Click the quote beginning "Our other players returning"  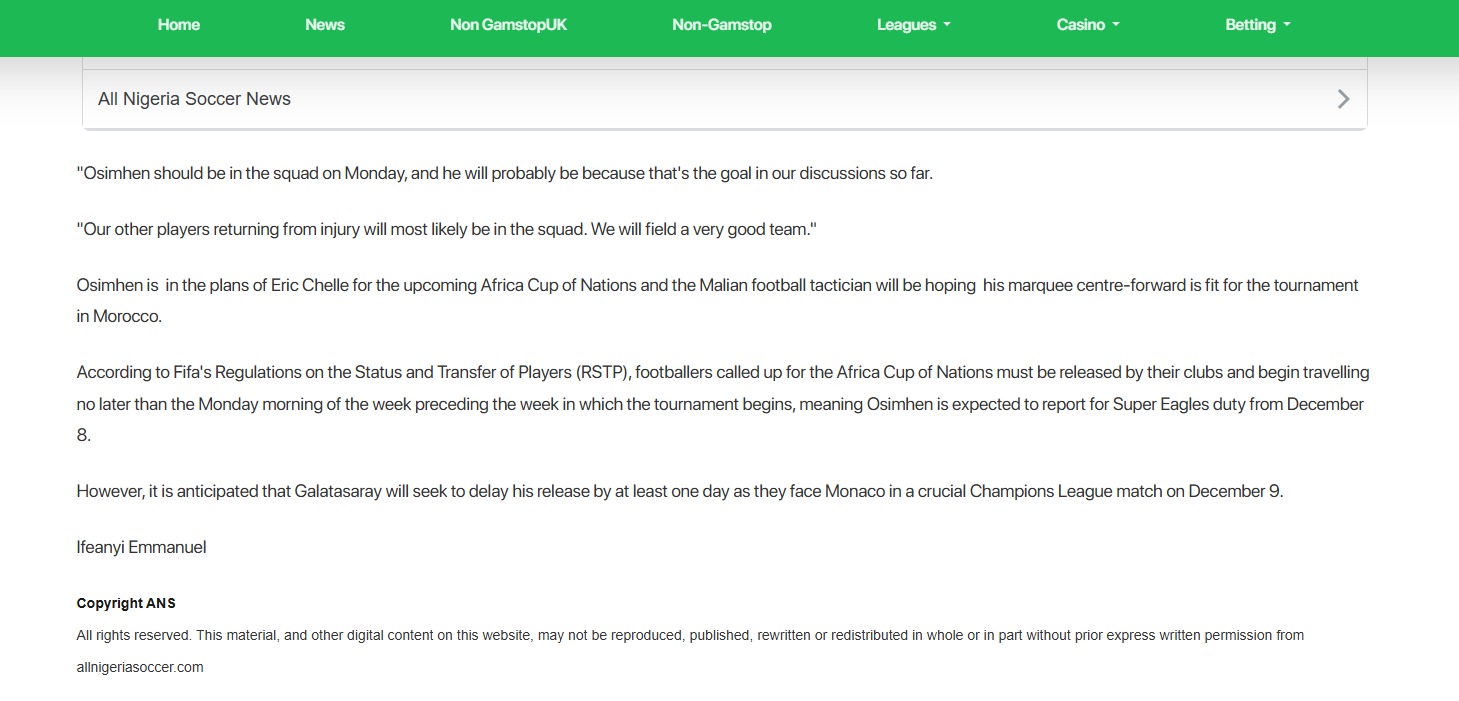pyautogui.click(x=446, y=229)
